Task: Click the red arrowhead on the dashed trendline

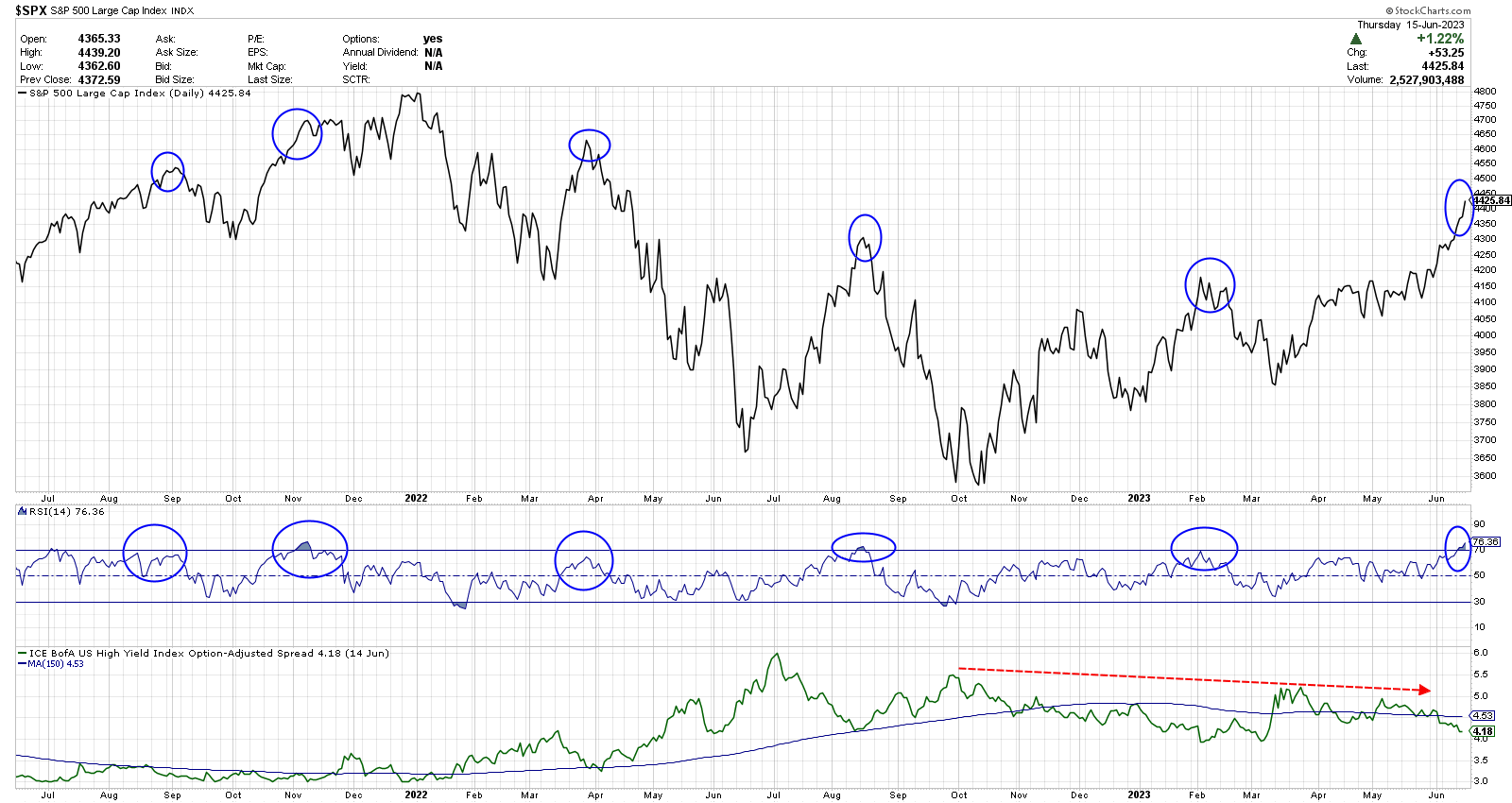Action: click(1425, 691)
